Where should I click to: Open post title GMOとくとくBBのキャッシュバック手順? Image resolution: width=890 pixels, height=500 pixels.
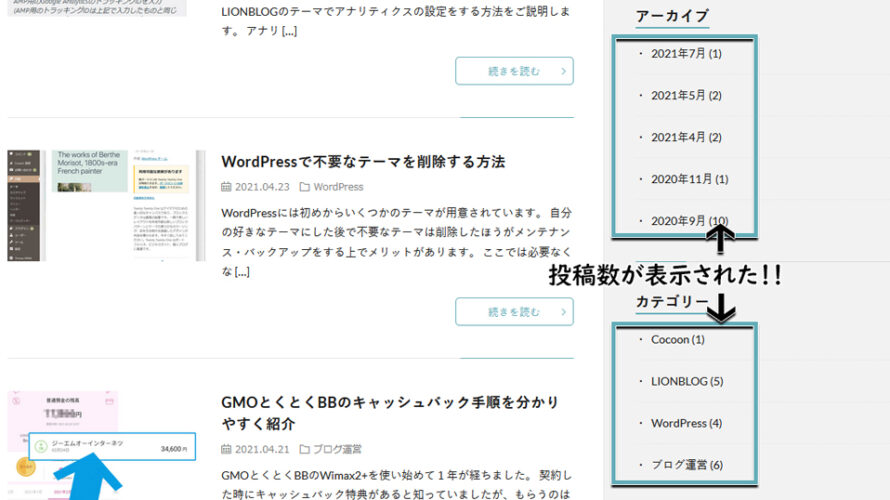point(390,413)
